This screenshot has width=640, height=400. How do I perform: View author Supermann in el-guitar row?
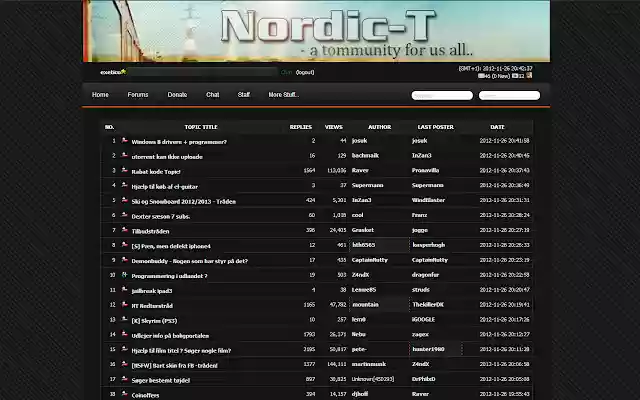point(367,185)
